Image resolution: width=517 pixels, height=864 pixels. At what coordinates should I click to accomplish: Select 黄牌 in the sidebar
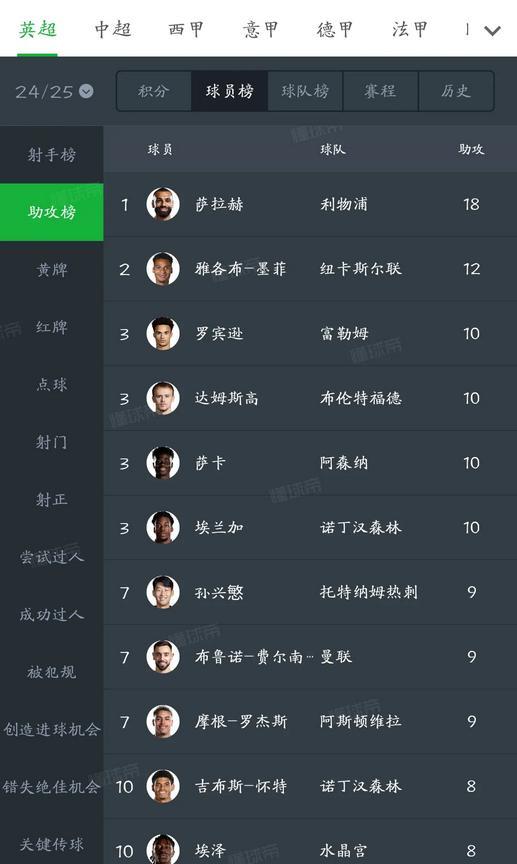click(x=52, y=269)
